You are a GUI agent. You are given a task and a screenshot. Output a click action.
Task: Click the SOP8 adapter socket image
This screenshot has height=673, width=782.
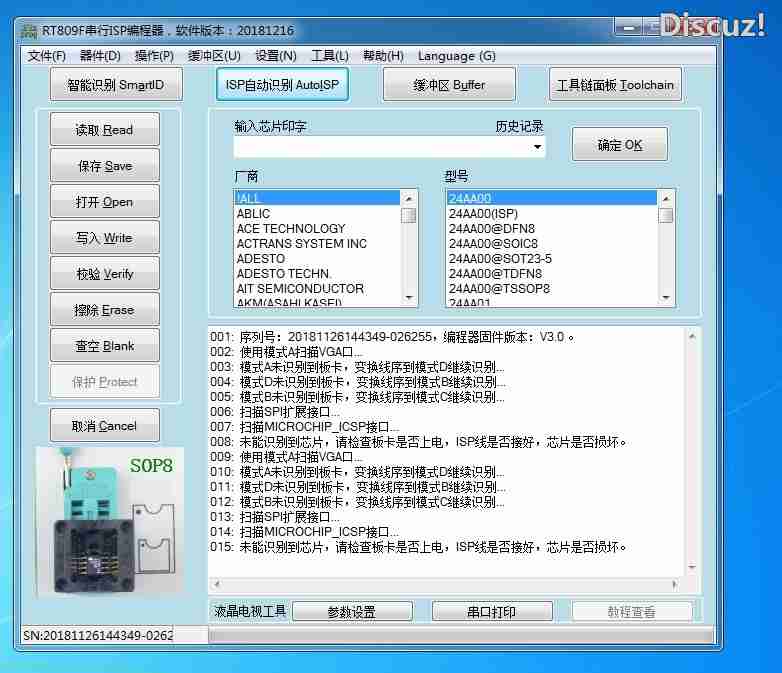coord(110,521)
